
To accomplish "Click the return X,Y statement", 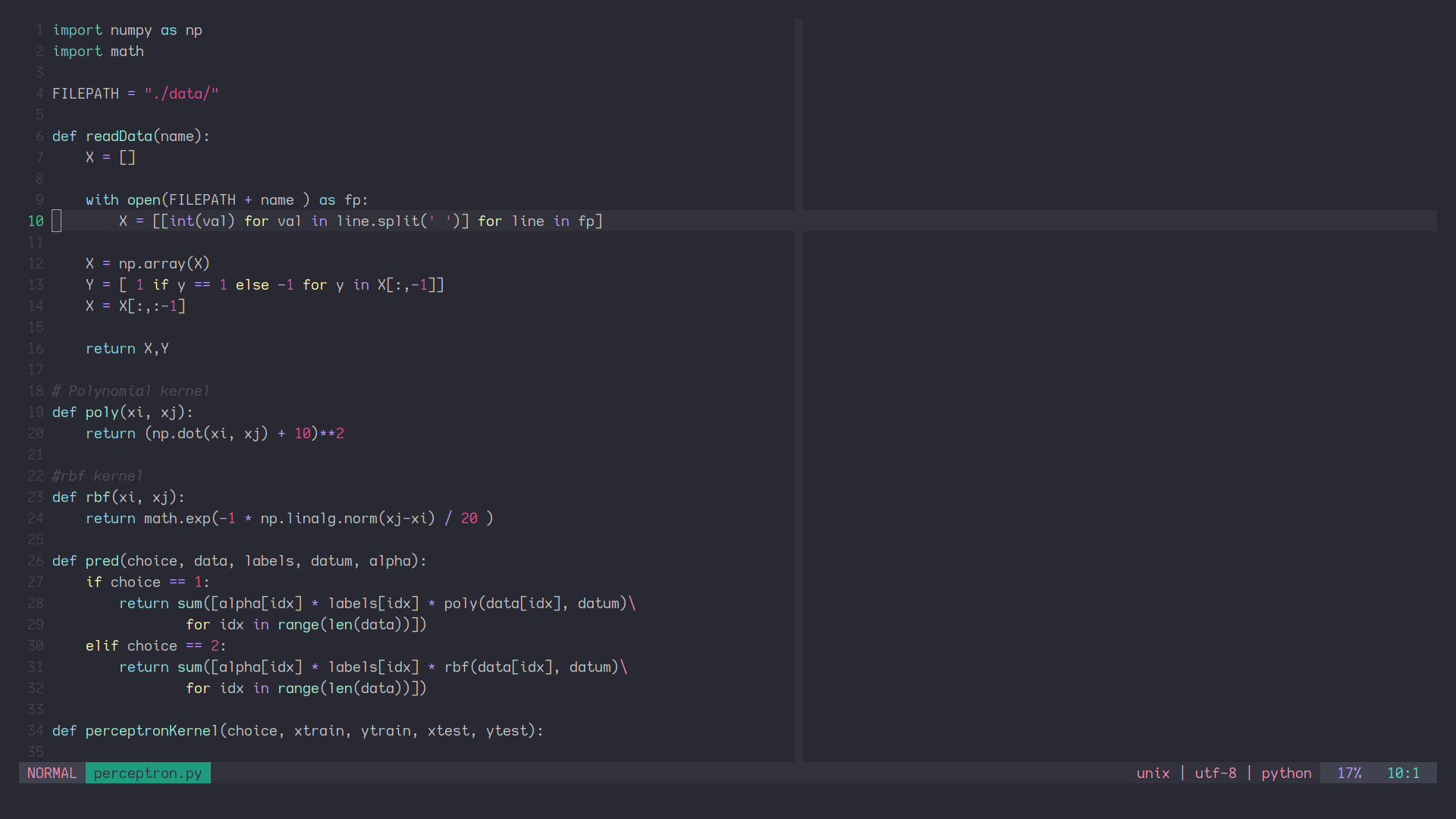I will pos(127,348).
